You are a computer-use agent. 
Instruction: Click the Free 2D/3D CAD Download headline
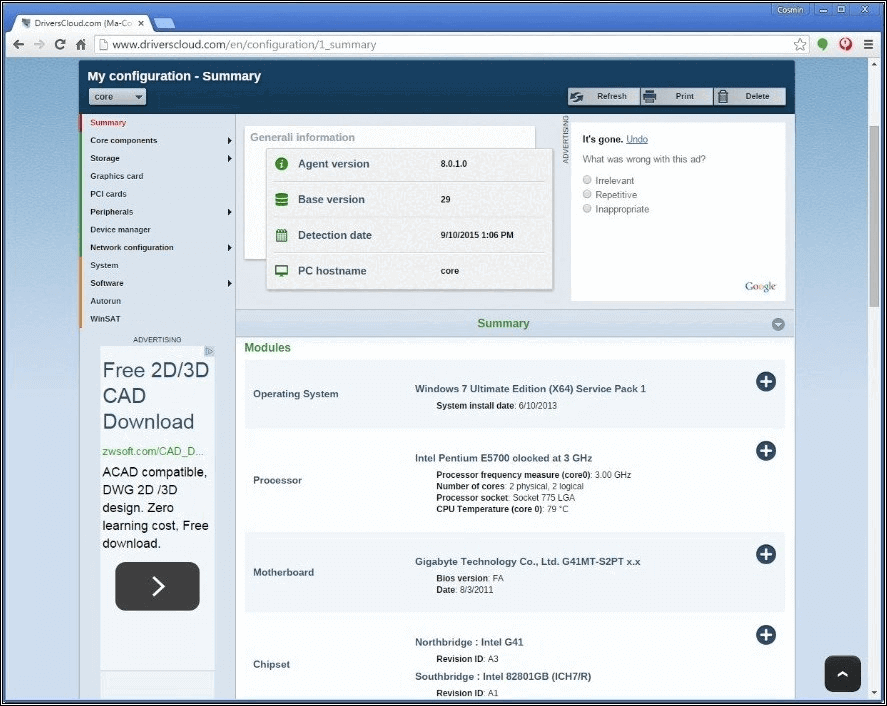point(156,395)
